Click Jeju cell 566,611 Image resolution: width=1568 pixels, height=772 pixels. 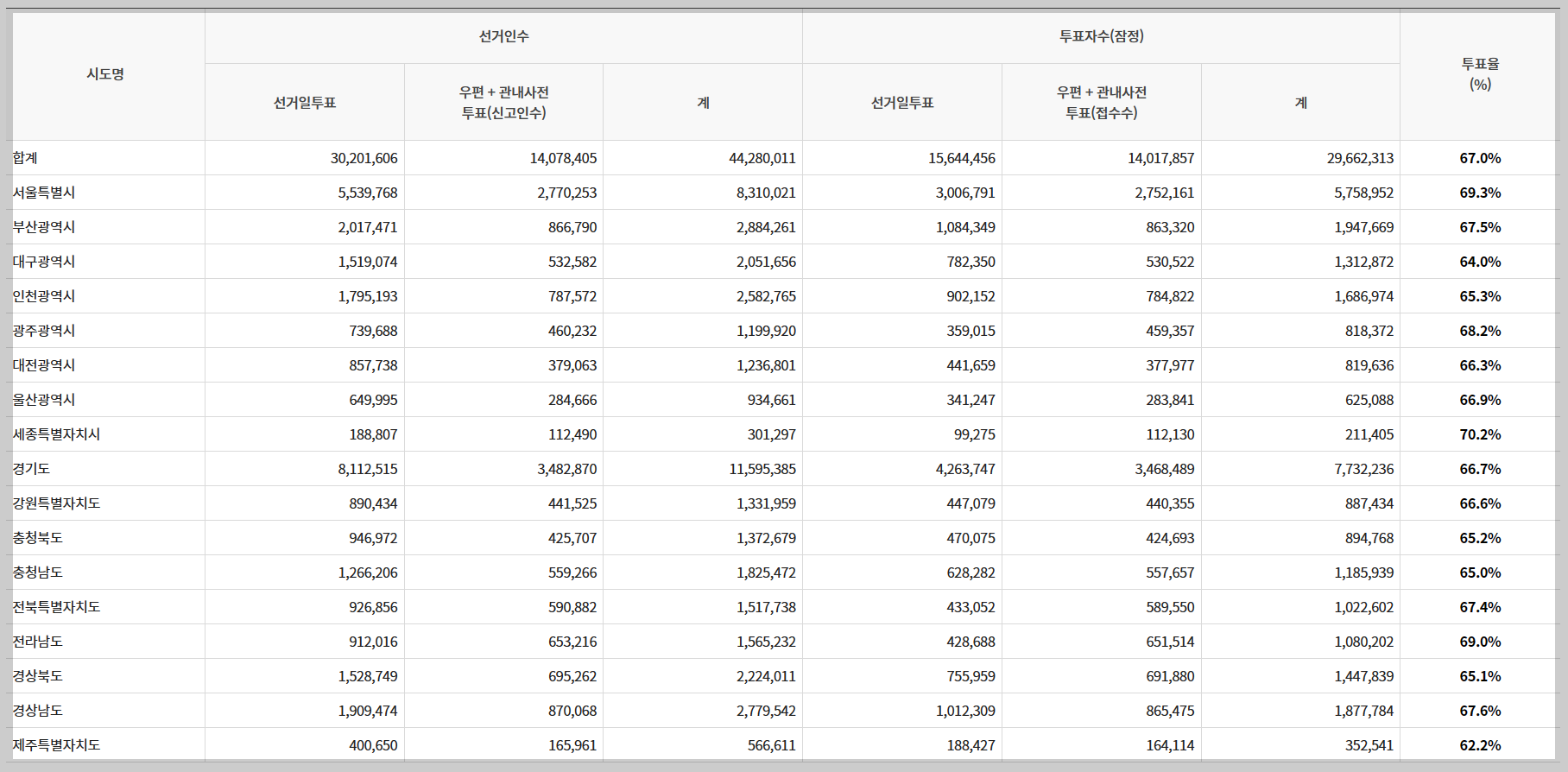772,745
